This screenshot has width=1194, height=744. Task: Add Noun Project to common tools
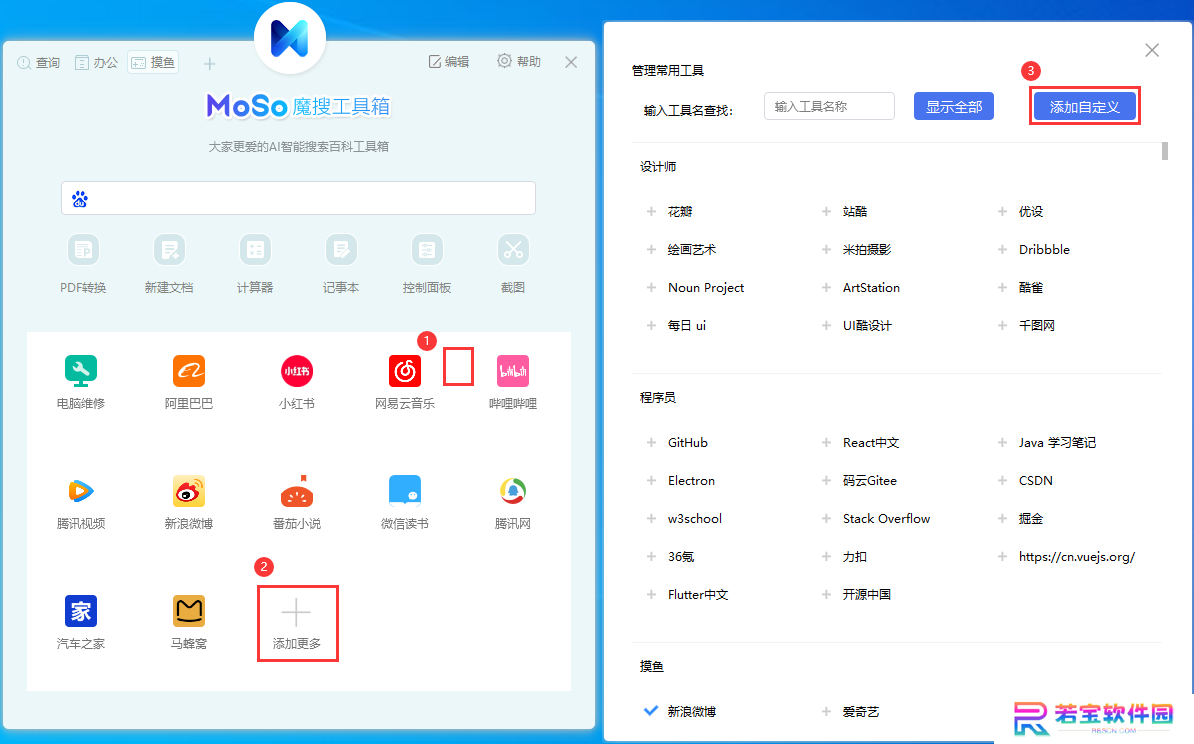pyautogui.click(x=651, y=288)
